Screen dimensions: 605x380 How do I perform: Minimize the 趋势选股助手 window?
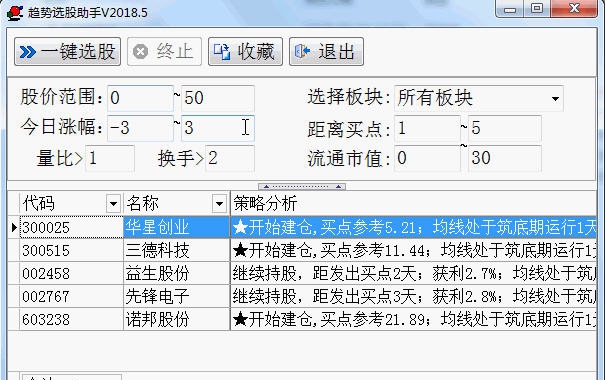510,8
